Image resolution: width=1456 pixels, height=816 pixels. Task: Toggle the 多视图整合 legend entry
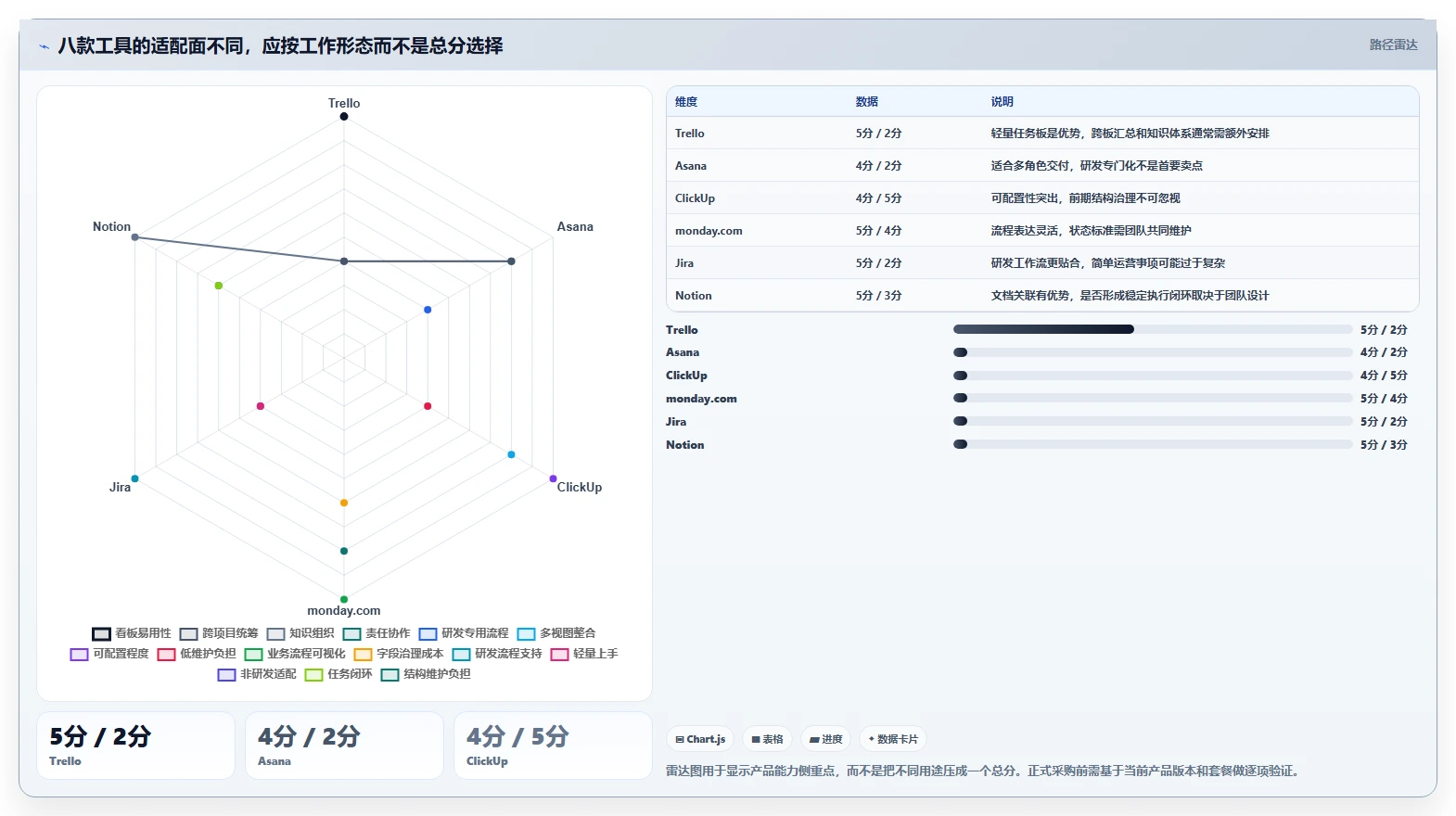[556, 633]
